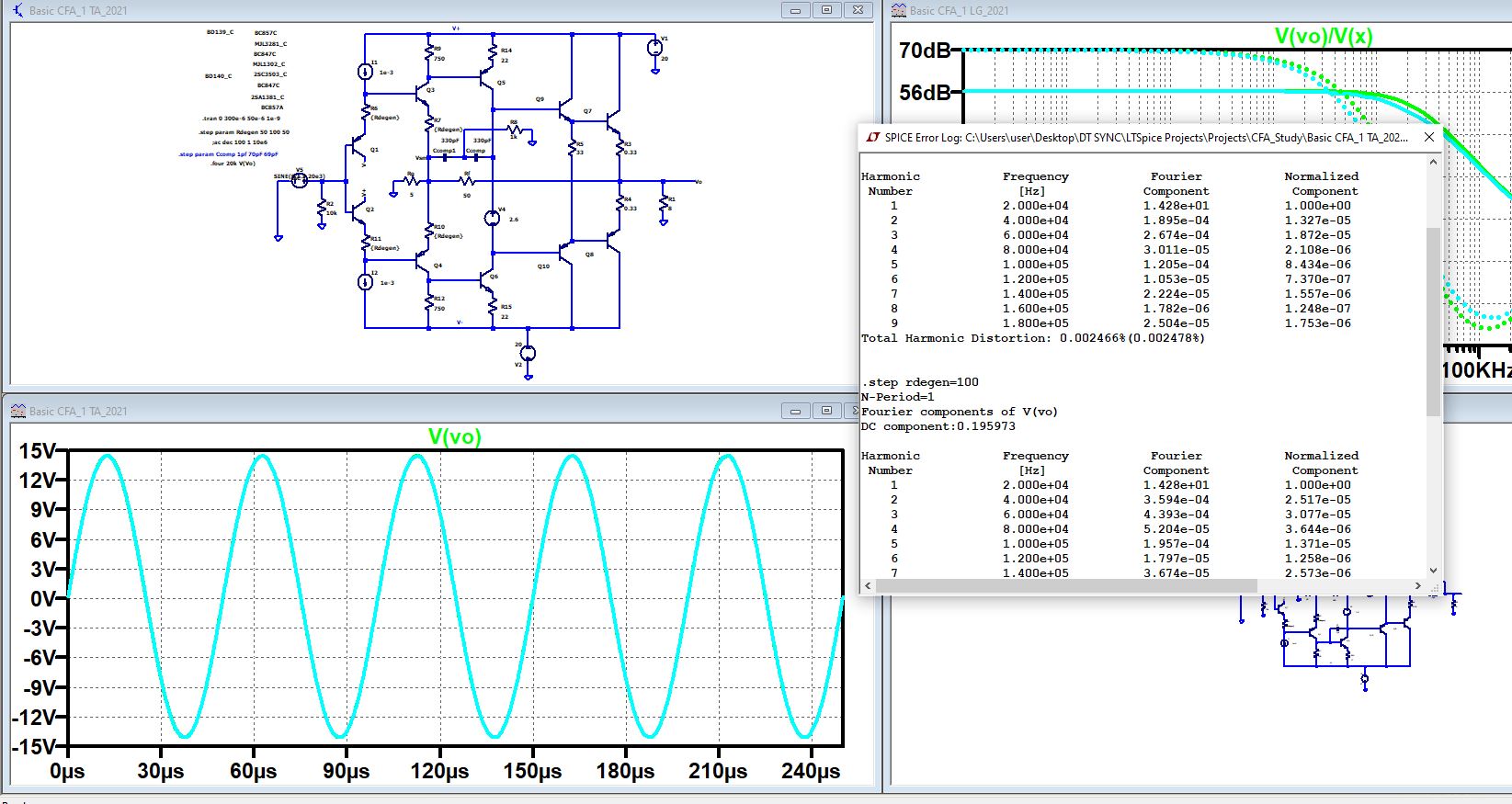Click error log vertical scrollbar up arrow
1512x804 pixels.
[x=1433, y=162]
